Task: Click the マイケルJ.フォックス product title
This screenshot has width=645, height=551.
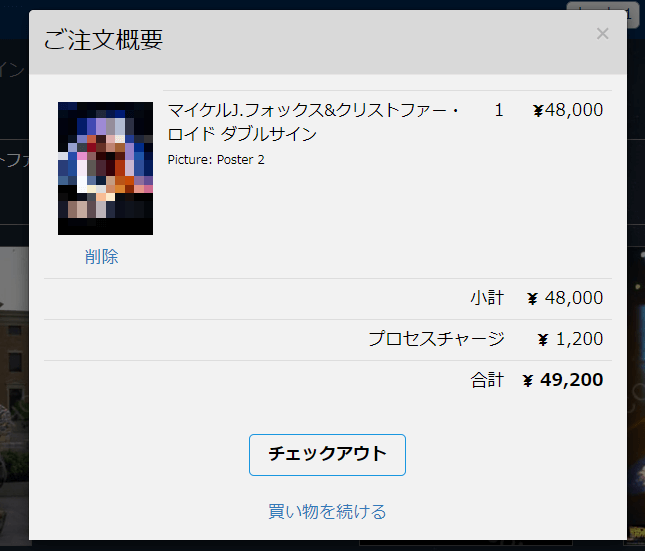Action: click(313, 122)
